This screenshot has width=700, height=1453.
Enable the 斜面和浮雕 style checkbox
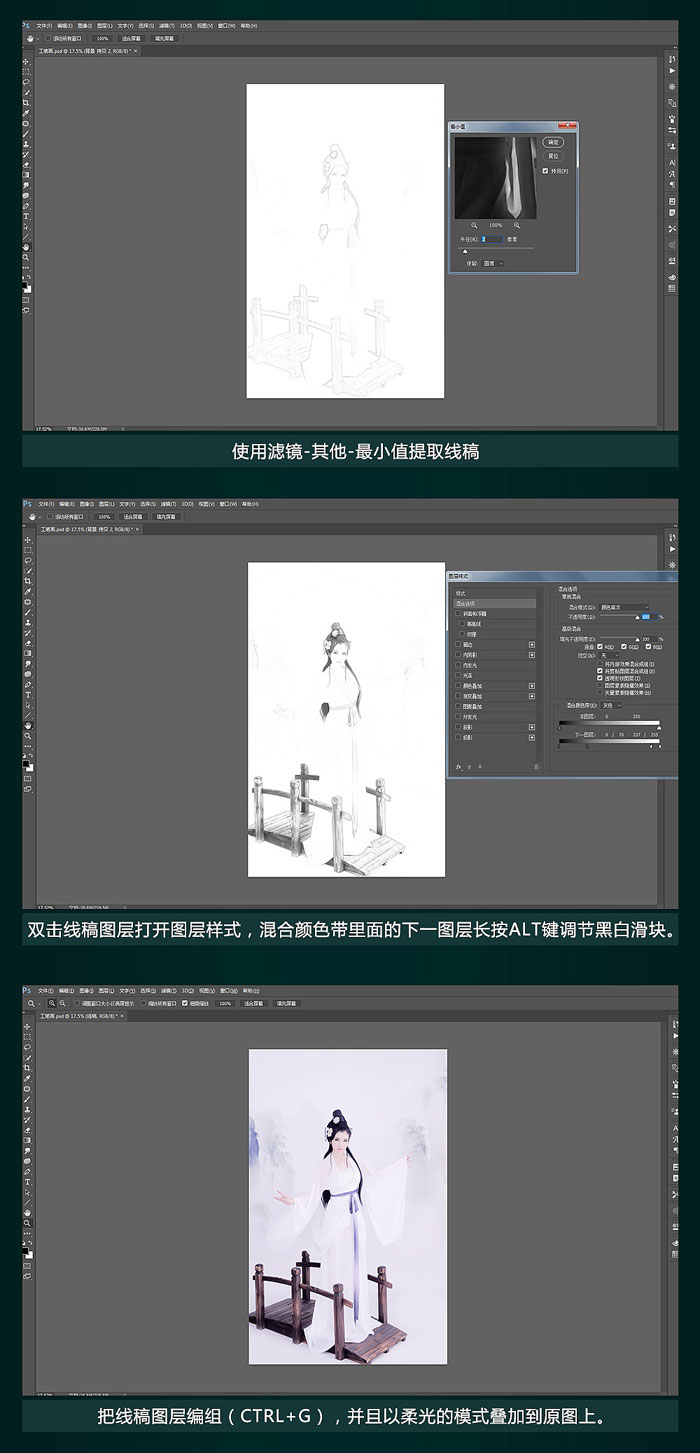pos(458,614)
